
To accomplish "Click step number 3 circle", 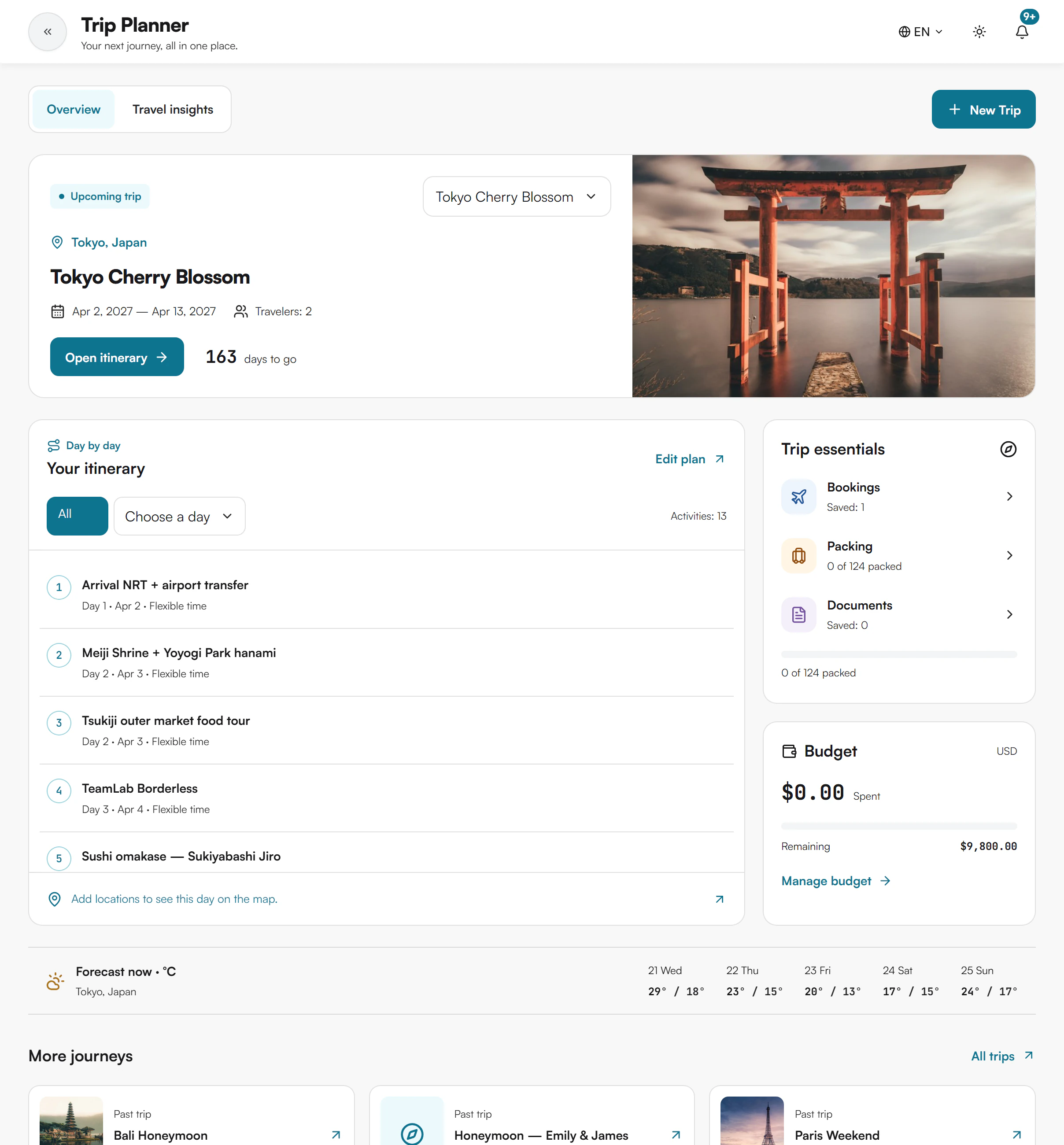I will [59, 723].
